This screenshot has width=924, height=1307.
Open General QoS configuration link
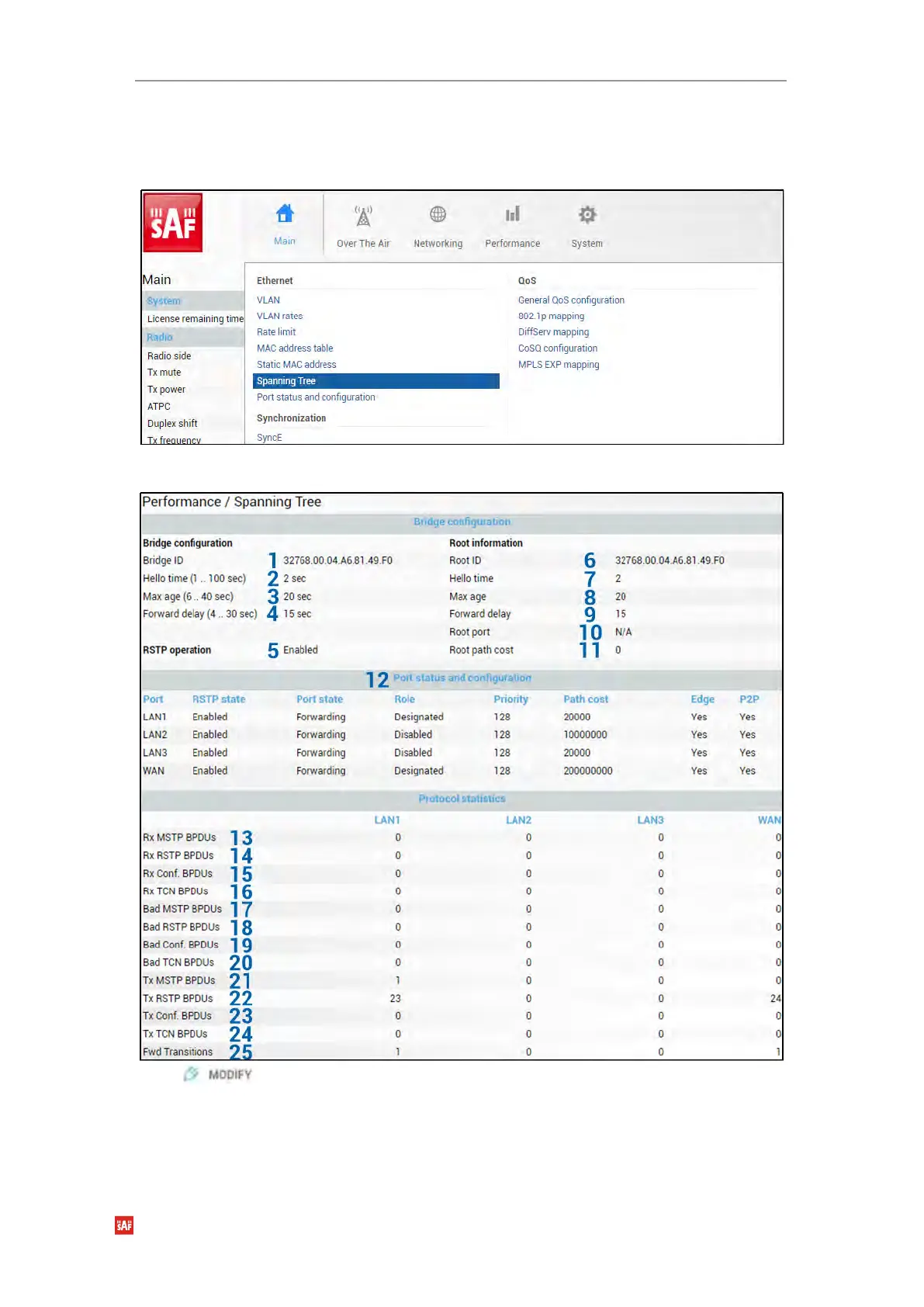(571, 300)
